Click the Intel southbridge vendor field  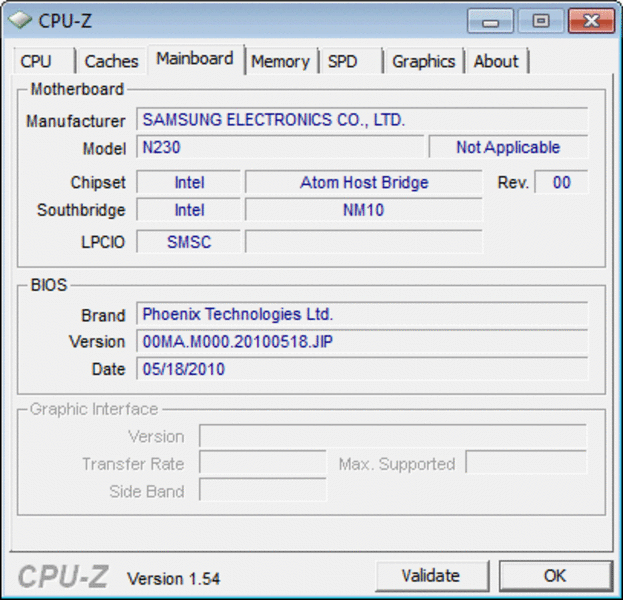pyautogui.click(x=189, y=210)
